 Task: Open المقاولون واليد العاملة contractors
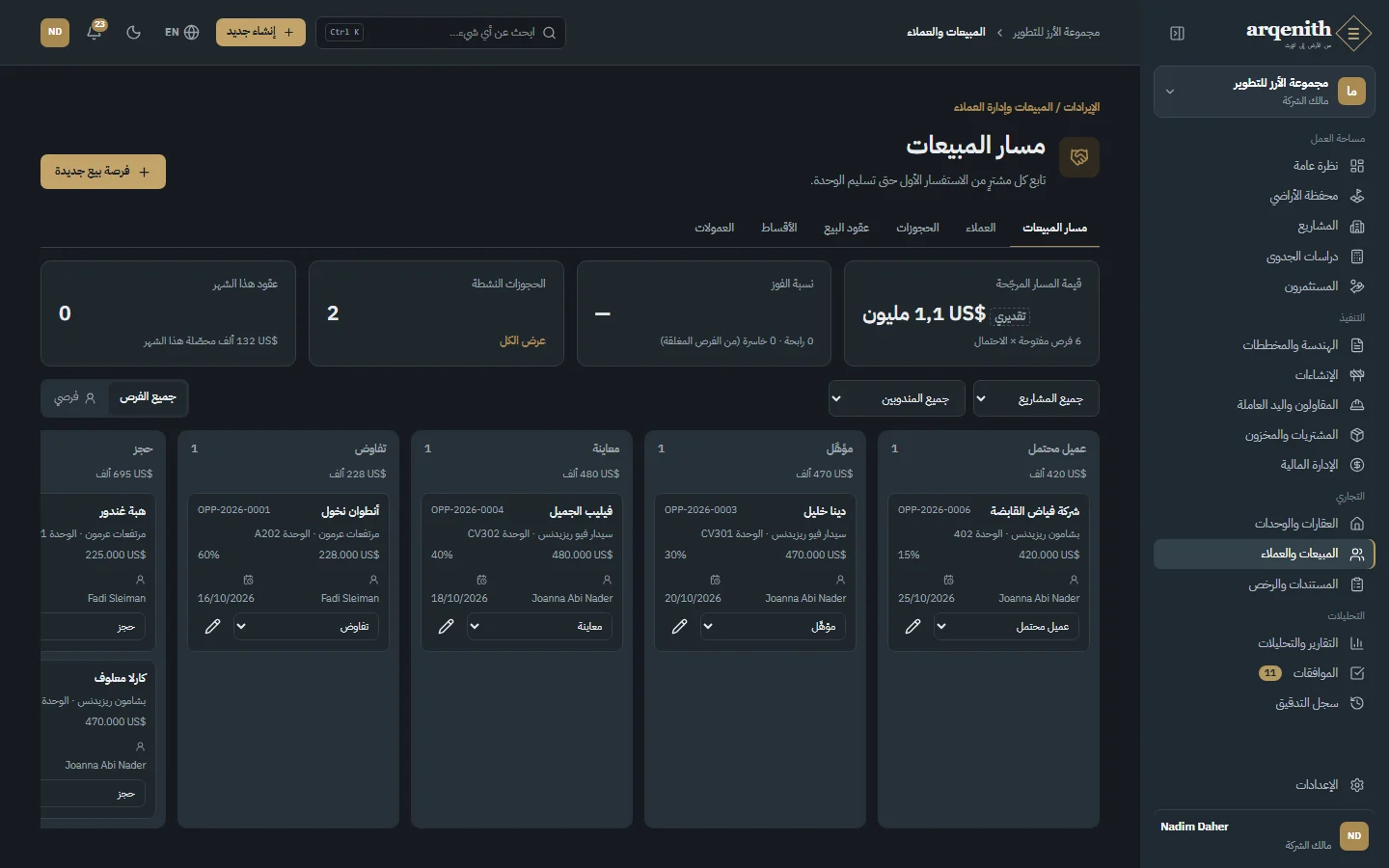point(1264,405)
